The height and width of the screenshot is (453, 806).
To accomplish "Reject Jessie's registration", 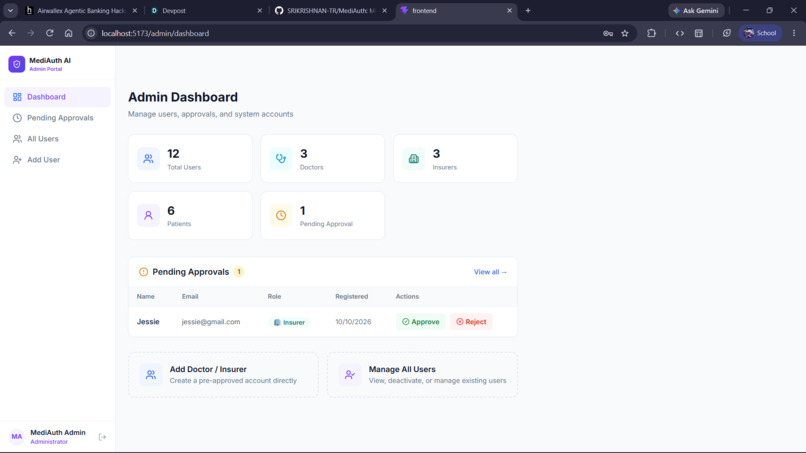I will (471, 322).
